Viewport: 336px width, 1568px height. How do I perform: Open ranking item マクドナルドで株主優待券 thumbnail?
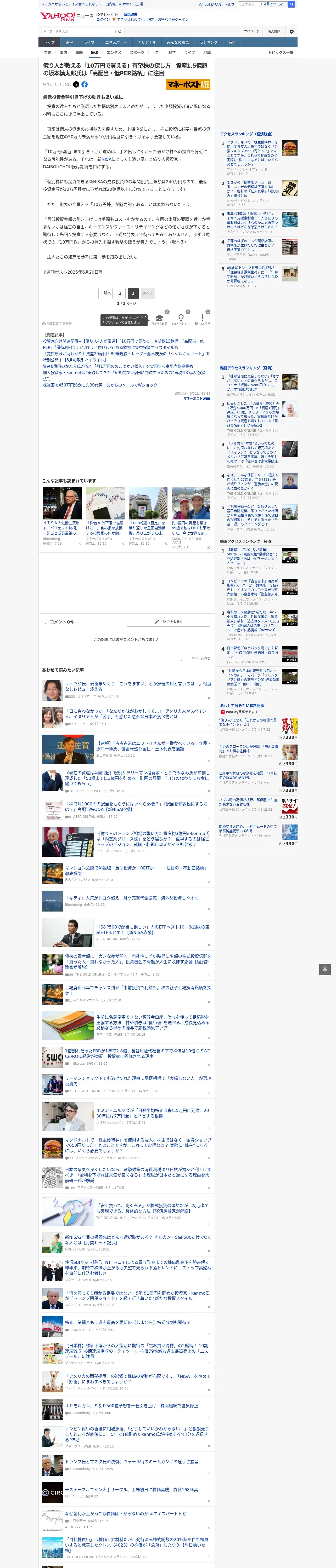click(x=290, y=148)
